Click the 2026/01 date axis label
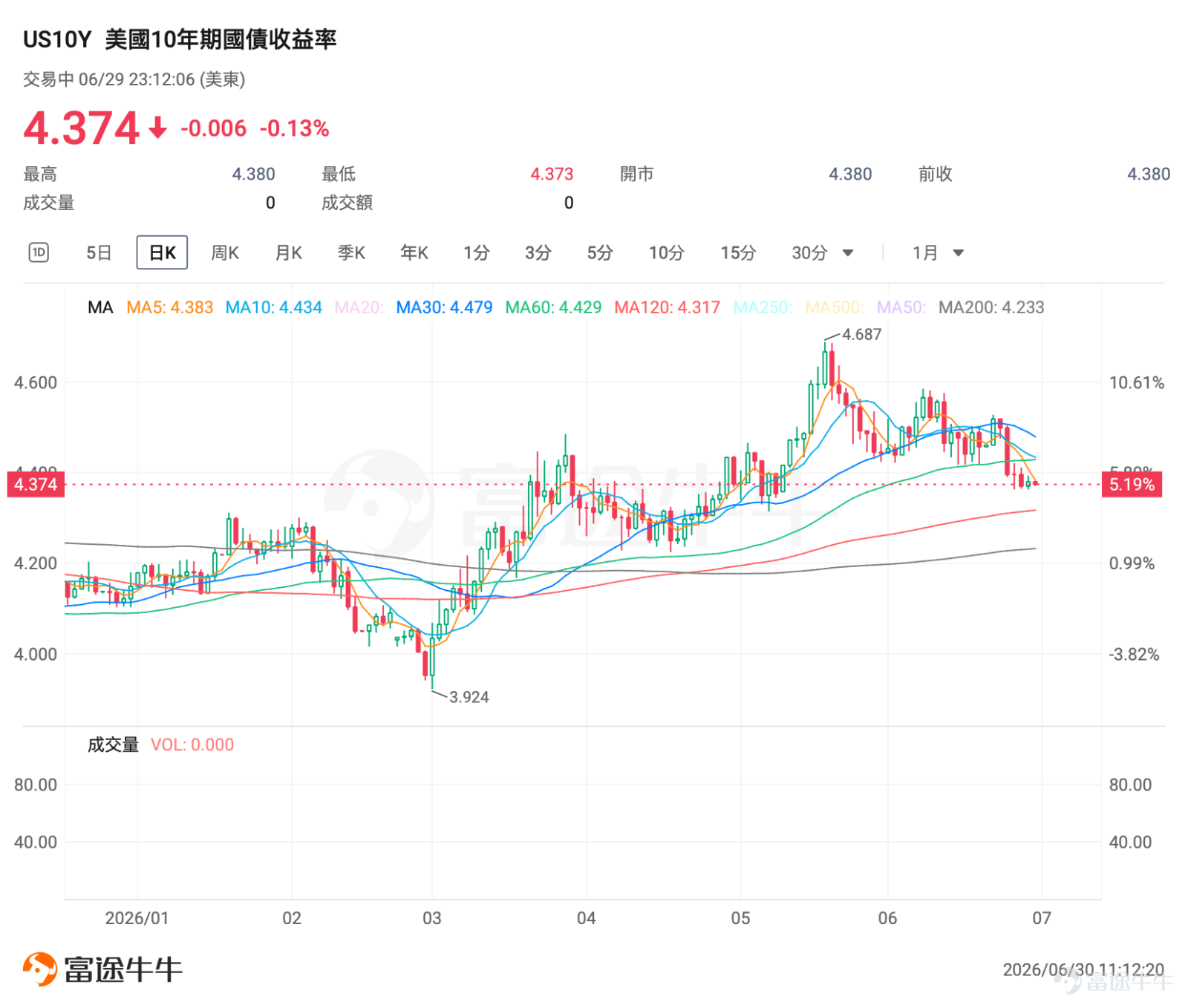Image resolution: width=1188 pixels, height=1008 pixels. pyautogui.click(x=137, y=918)
